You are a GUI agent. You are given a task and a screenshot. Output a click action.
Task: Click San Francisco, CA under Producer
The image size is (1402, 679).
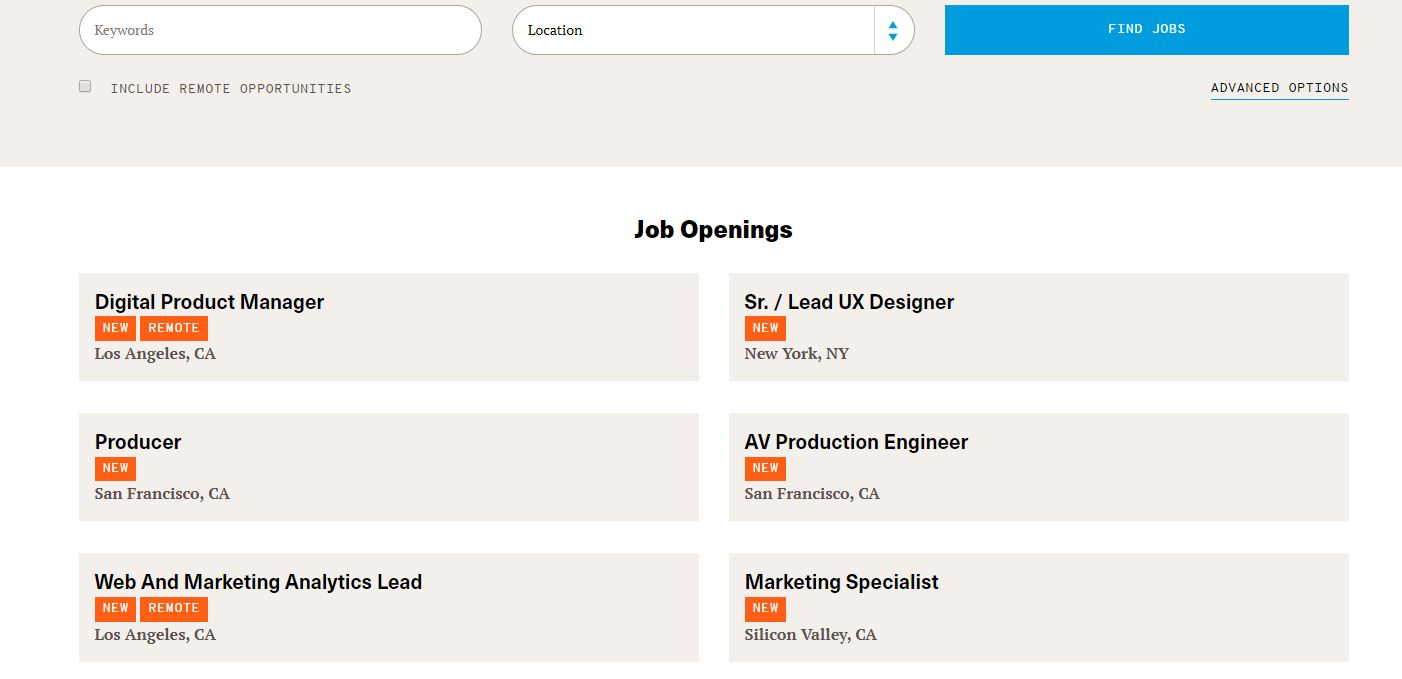pos(162,494)
